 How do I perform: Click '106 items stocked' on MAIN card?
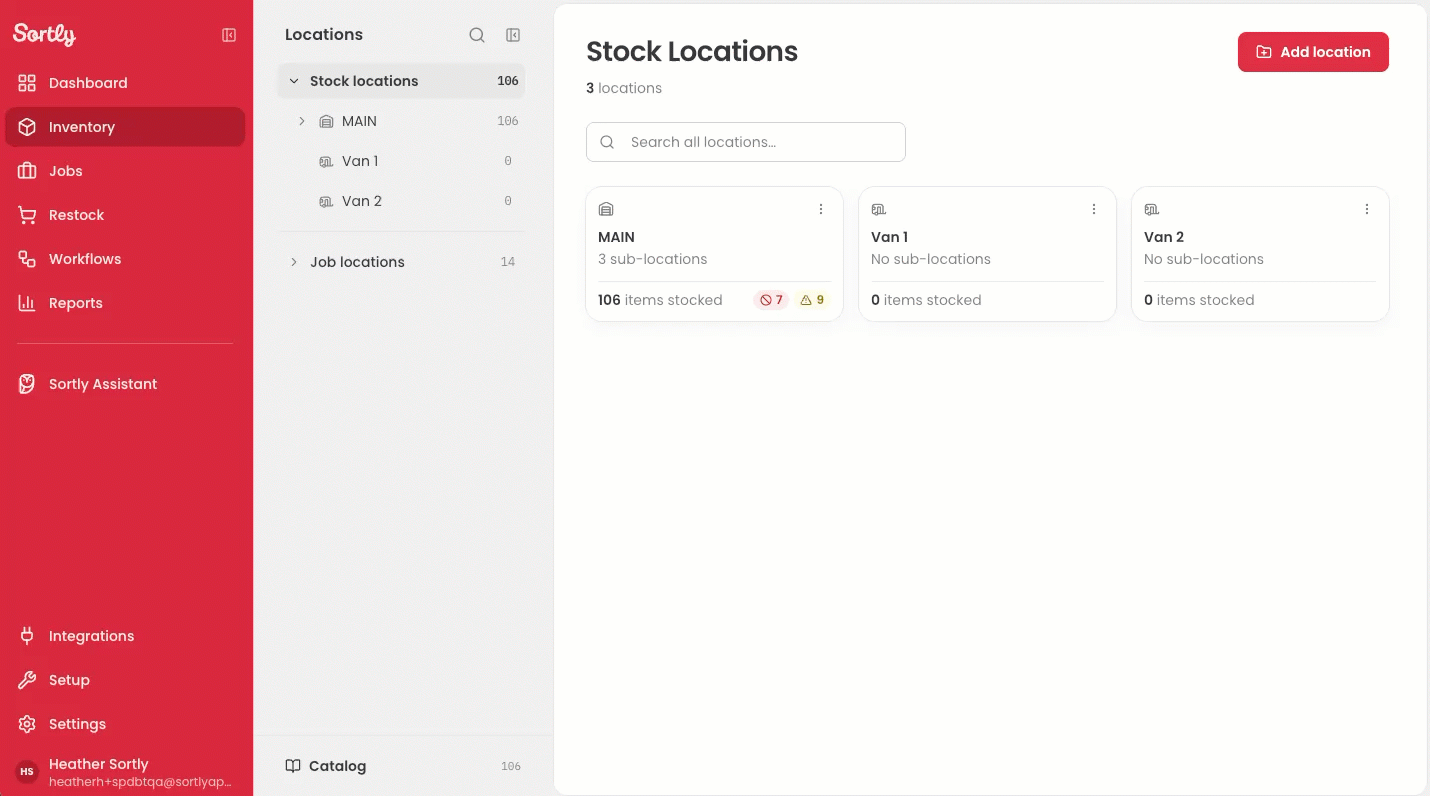tap(660, 300)
